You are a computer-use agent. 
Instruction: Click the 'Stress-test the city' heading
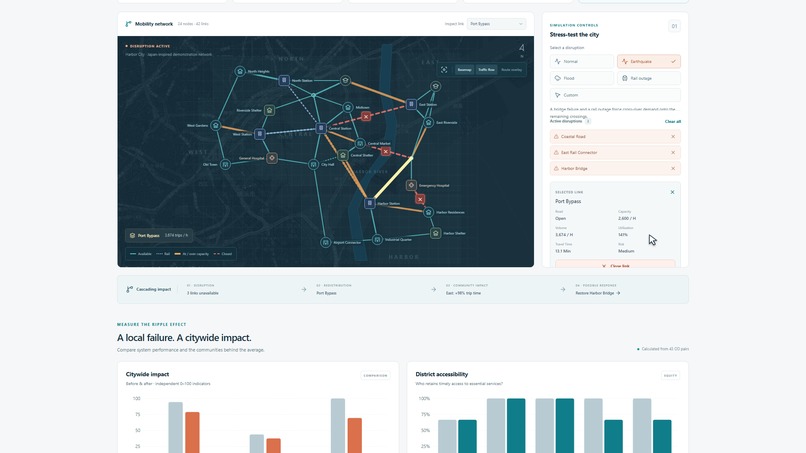[574, 34]
